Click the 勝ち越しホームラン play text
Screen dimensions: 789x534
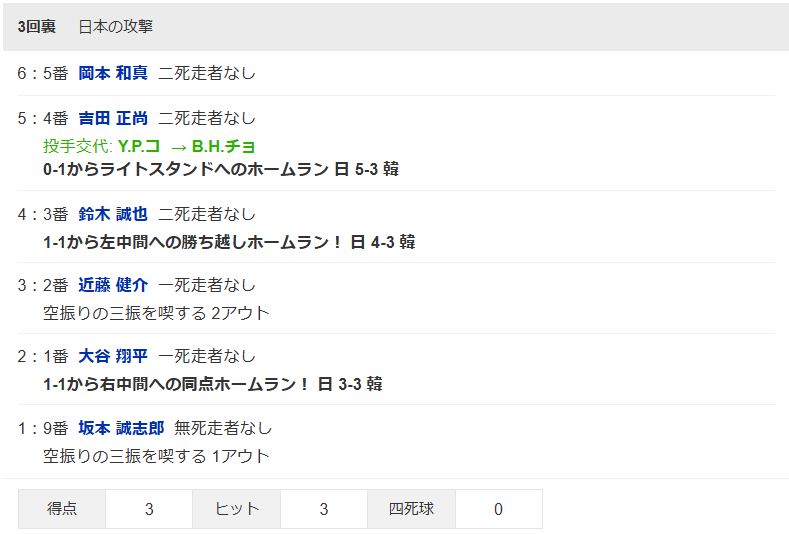(x=229, y=241)
